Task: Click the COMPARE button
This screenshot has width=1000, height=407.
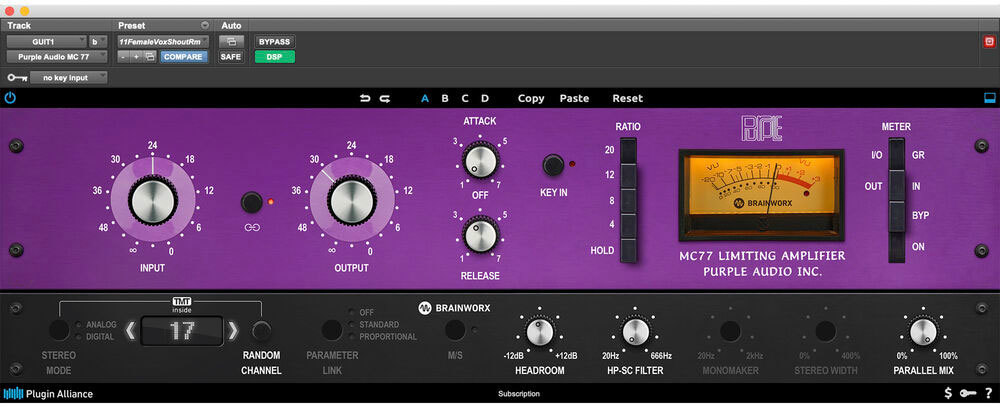Action: (184, 57)
